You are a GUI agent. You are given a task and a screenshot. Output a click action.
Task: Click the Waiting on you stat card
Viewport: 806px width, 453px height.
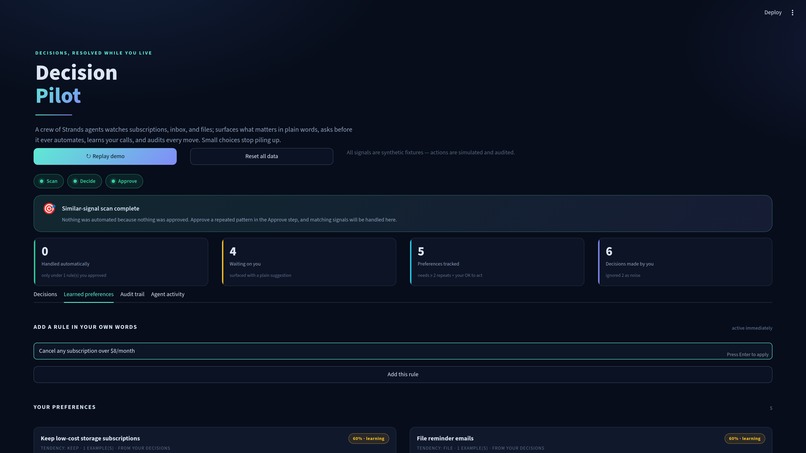click(x=309, y=262)
